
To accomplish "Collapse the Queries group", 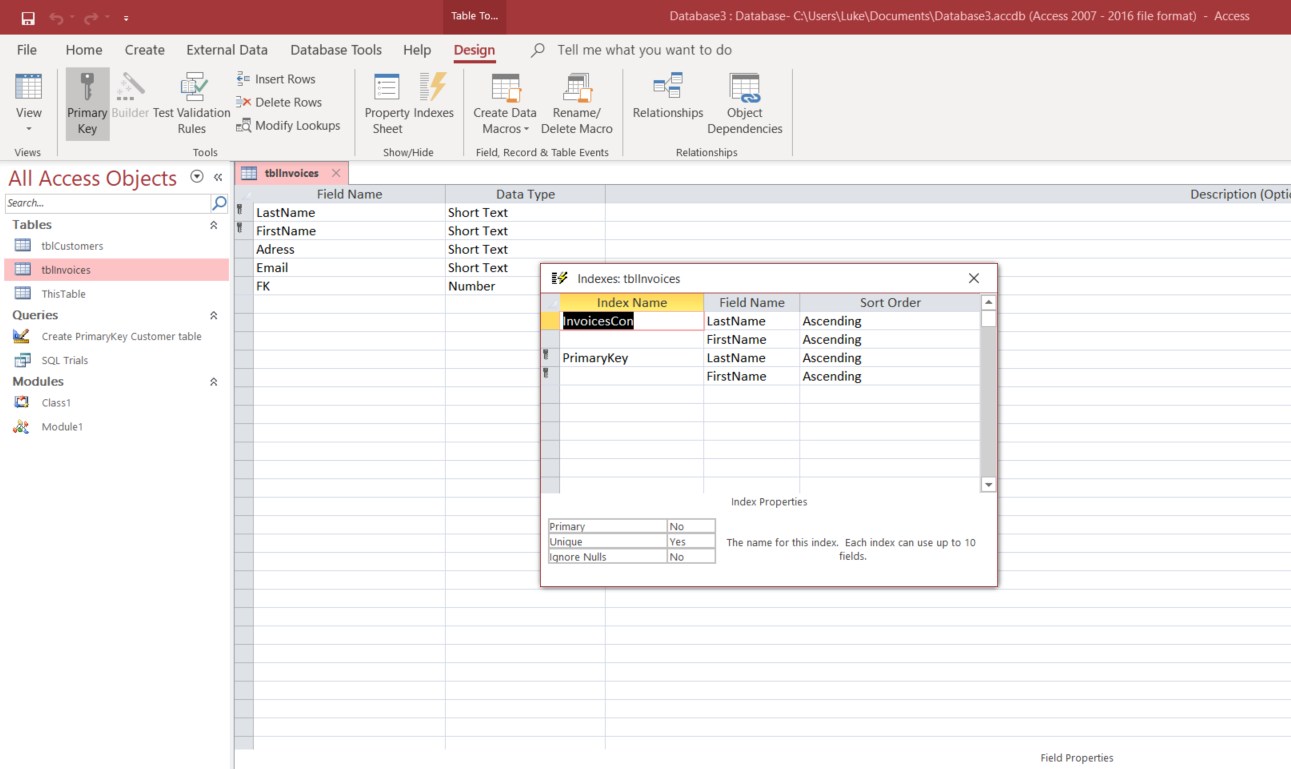I will coord(213,315).
